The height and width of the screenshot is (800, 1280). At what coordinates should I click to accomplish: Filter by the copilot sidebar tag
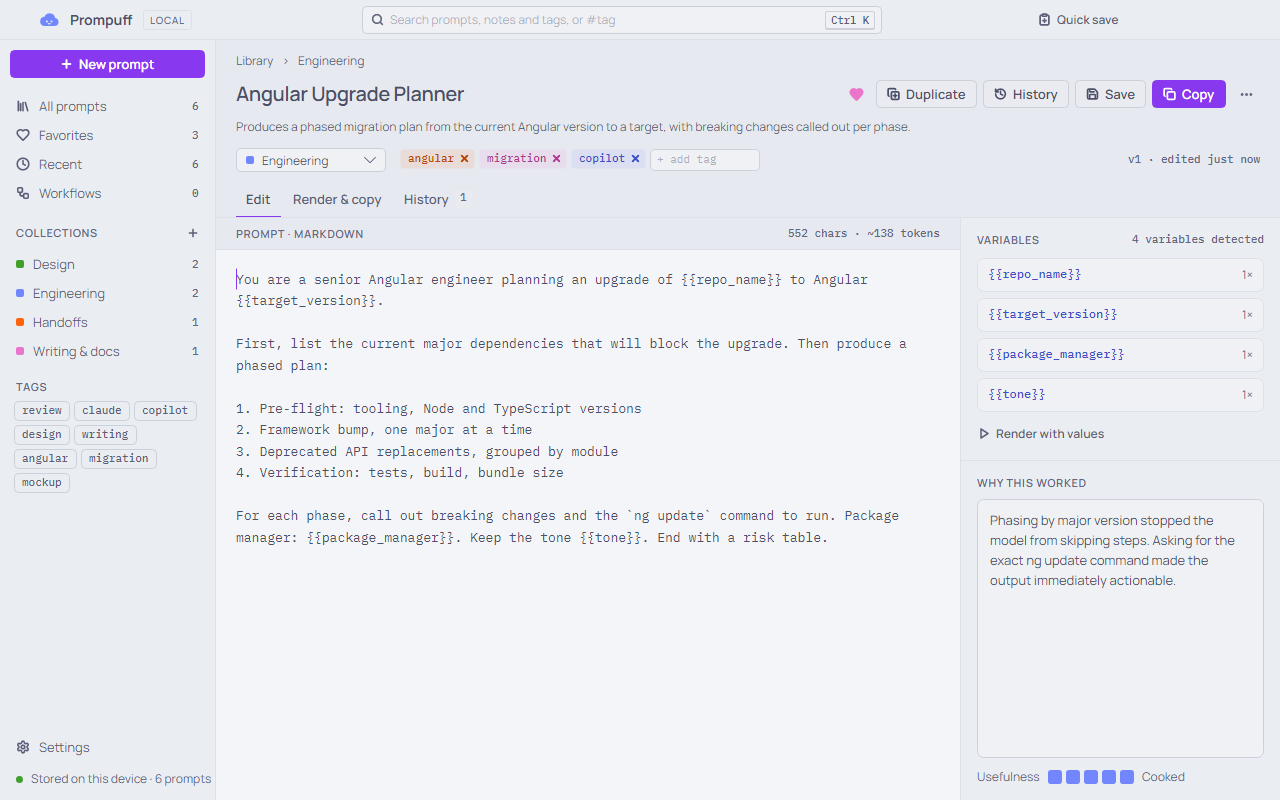(x=165, y=410)
